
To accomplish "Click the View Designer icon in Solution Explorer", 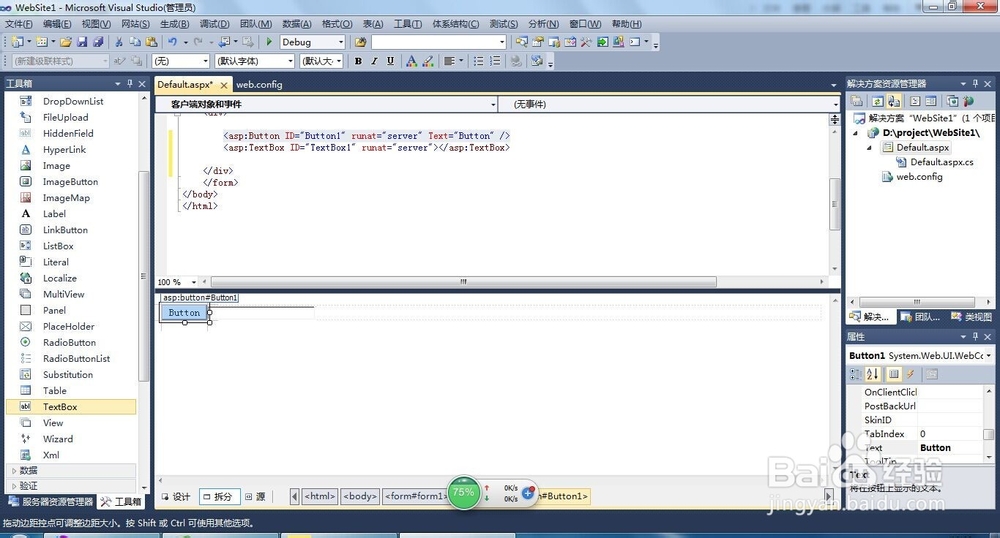I will (930, 101).
